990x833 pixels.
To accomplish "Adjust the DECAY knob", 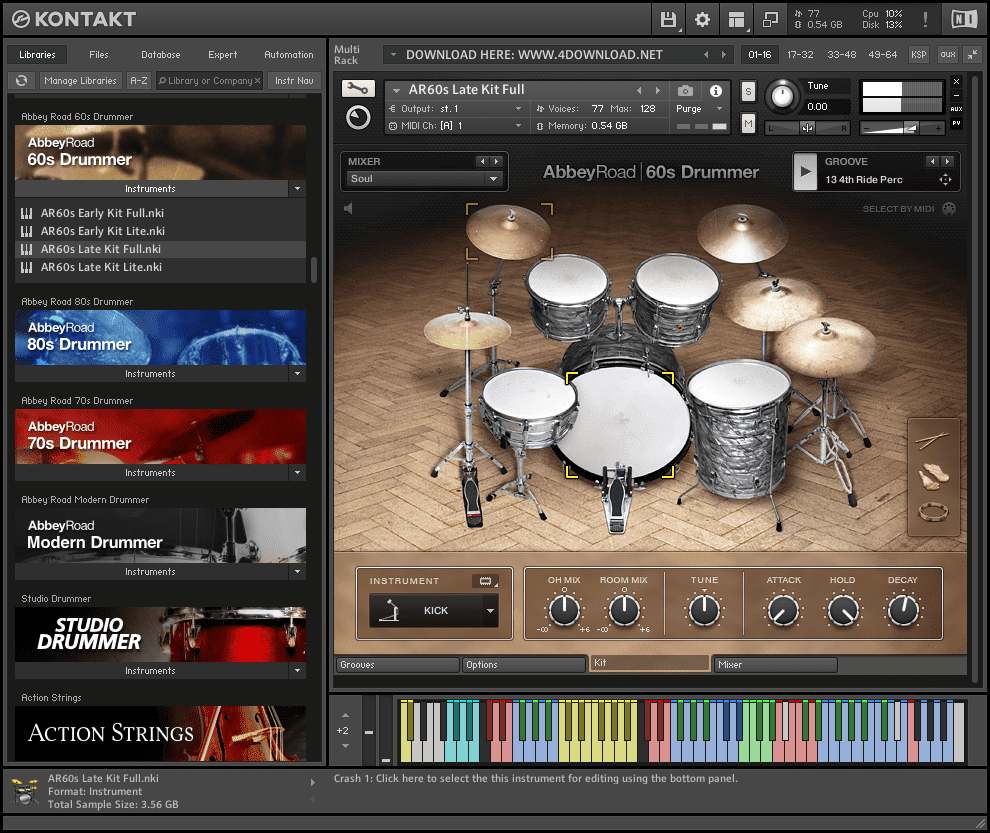I will (903, 610).
